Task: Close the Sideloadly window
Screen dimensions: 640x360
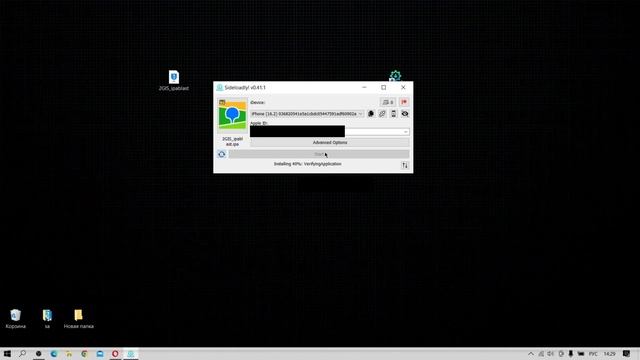Action: click(403, 87)
